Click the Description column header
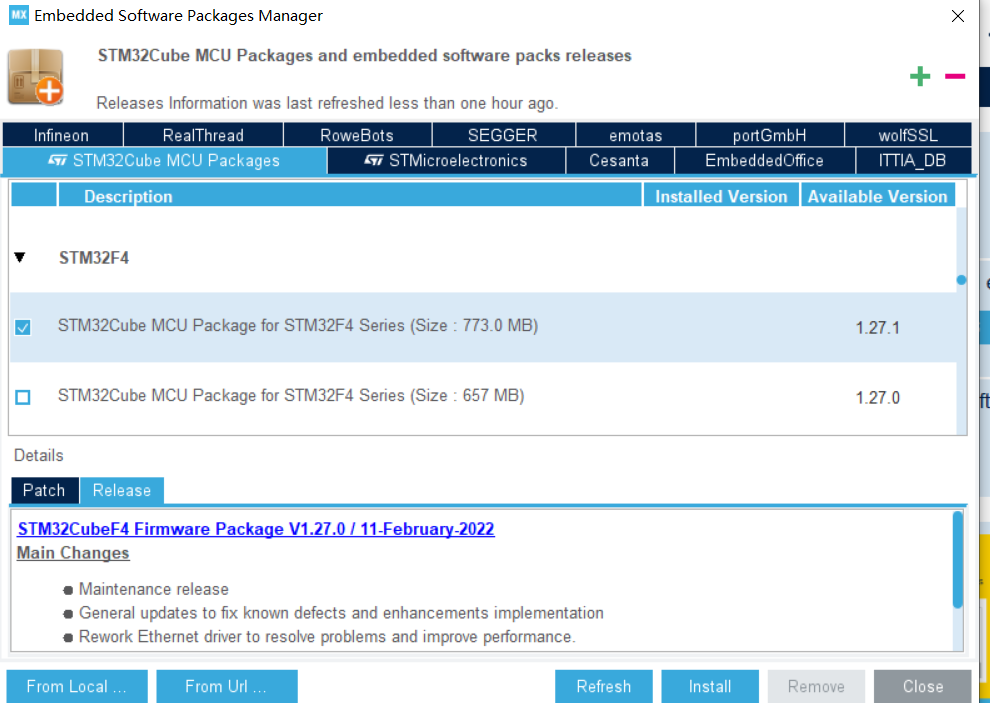The height and width of the screenshot is (703, 990). coord(350,196)
